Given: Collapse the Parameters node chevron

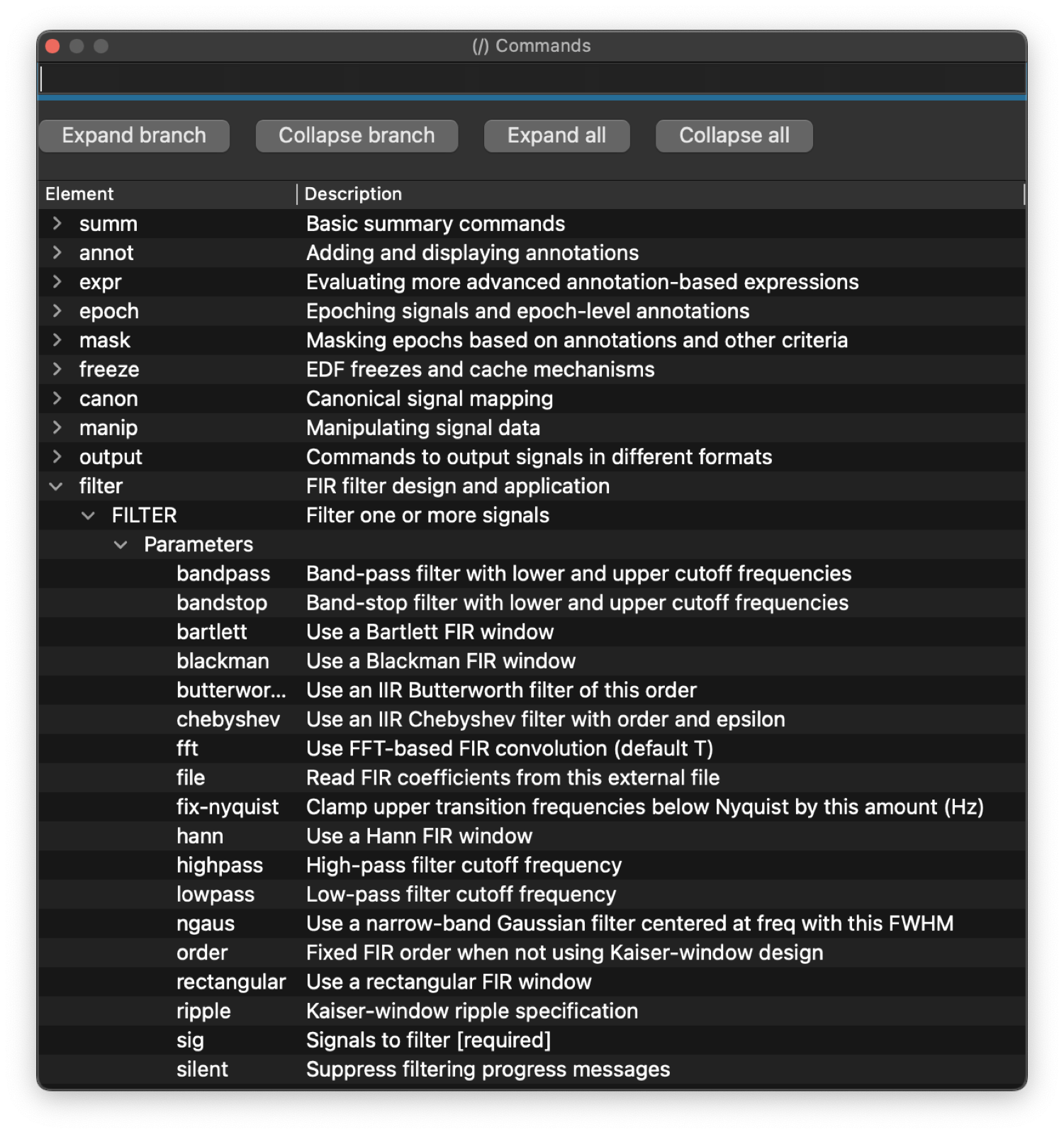Looking at the screenshot, I should point(121,545).
